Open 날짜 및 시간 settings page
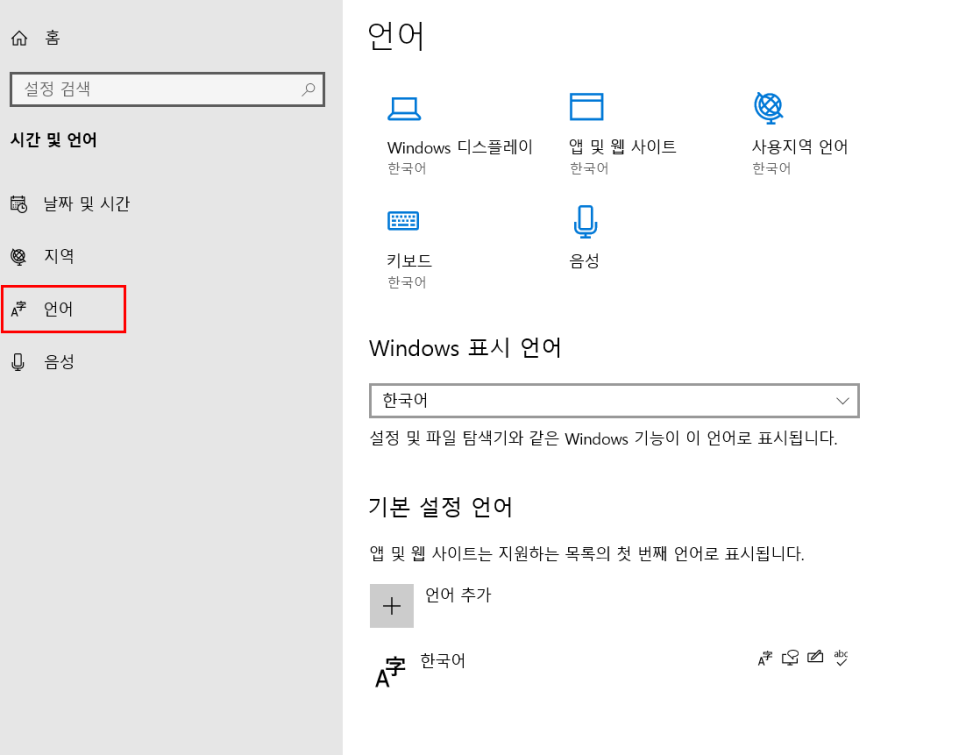Viewport: 966px width, 755px height. click(70, 204)
